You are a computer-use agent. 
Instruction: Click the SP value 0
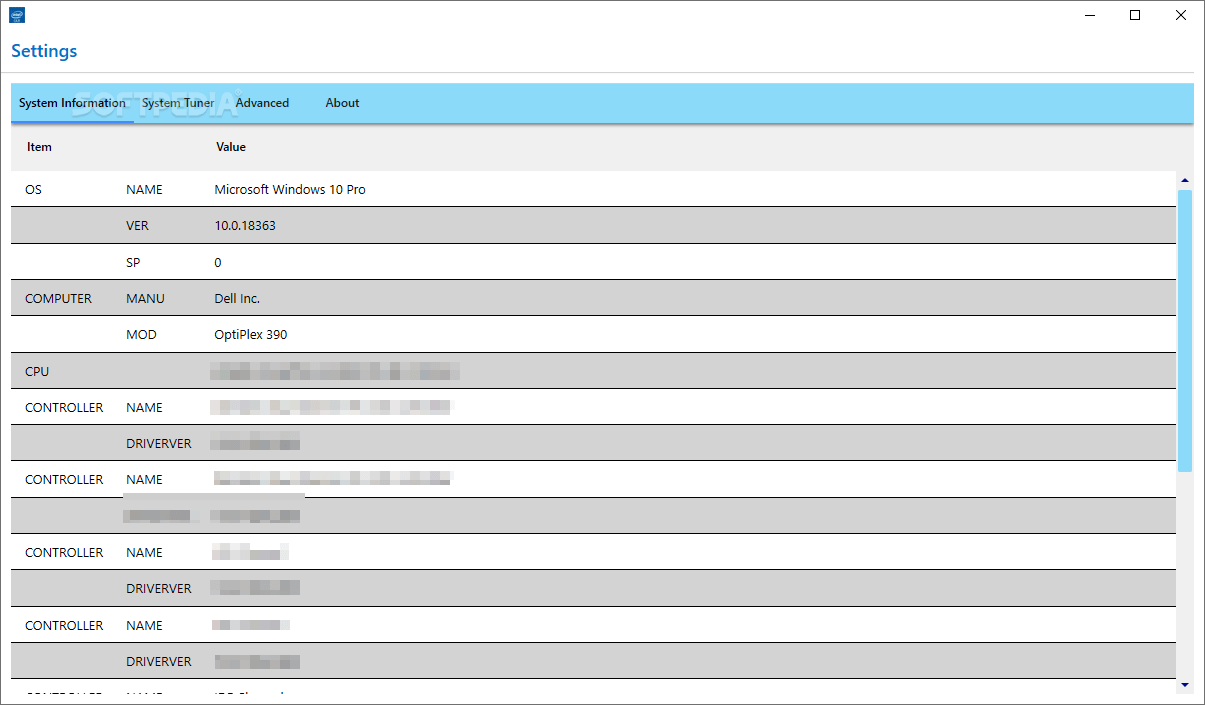pos(218,262)
